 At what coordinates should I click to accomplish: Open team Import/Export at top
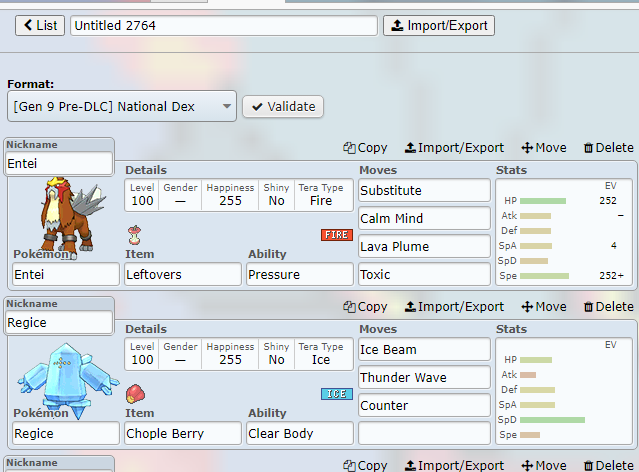coord(439,26)
